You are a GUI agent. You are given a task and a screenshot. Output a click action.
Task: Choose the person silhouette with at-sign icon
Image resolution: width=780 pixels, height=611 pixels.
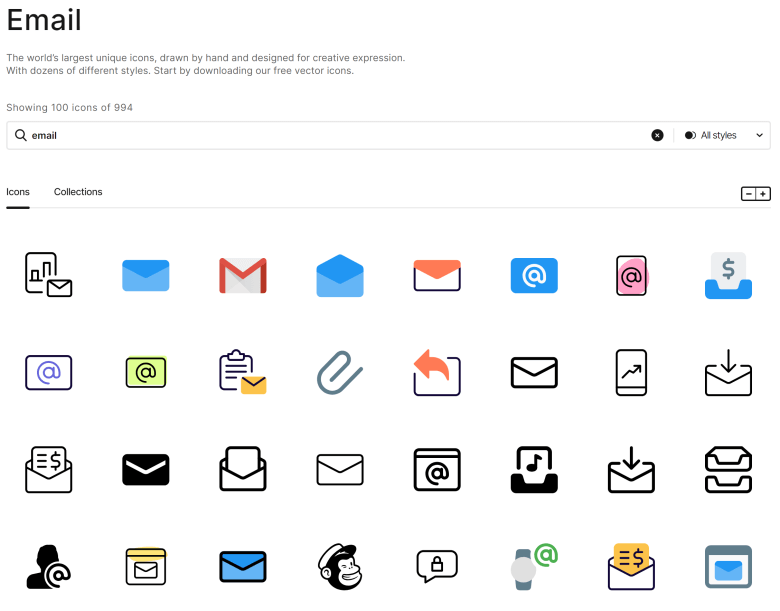coord(49,567)
